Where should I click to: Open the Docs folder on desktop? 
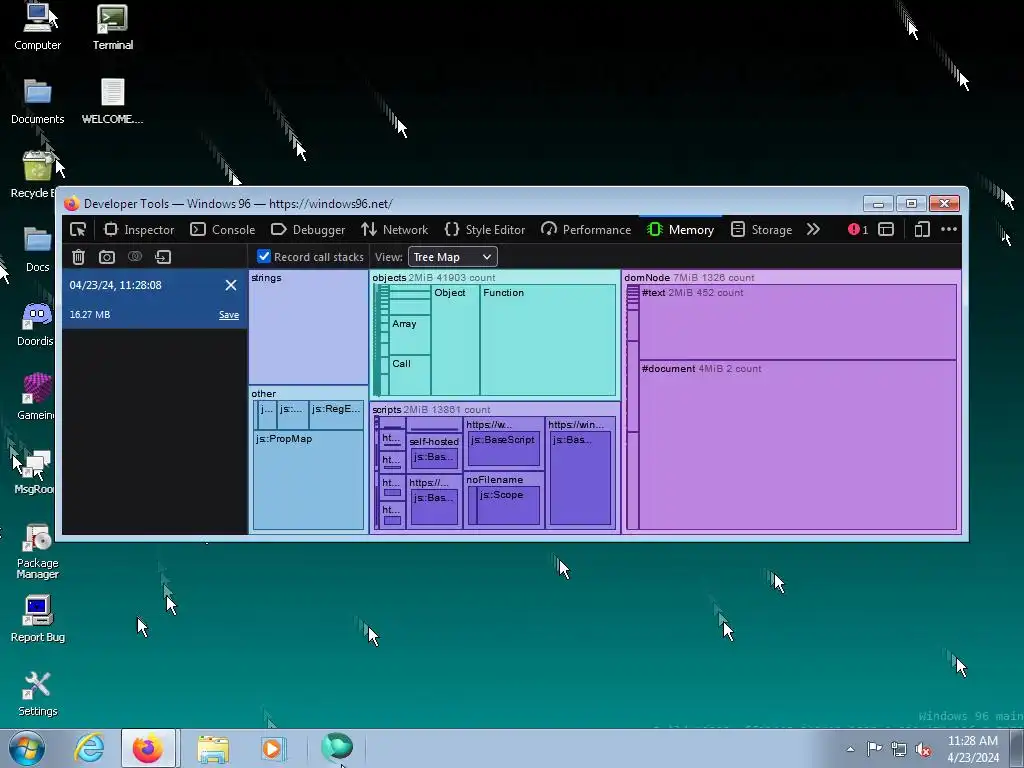pyautogui.click(x=37, y=249)
